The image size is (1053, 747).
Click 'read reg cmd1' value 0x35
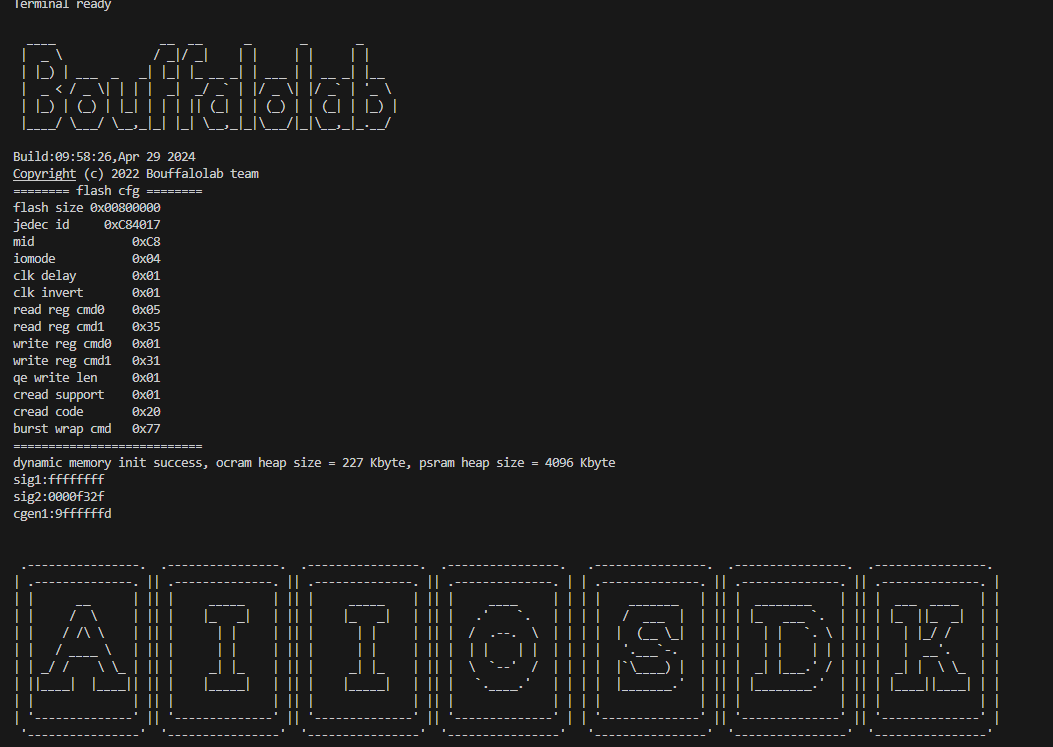(146, 326)
